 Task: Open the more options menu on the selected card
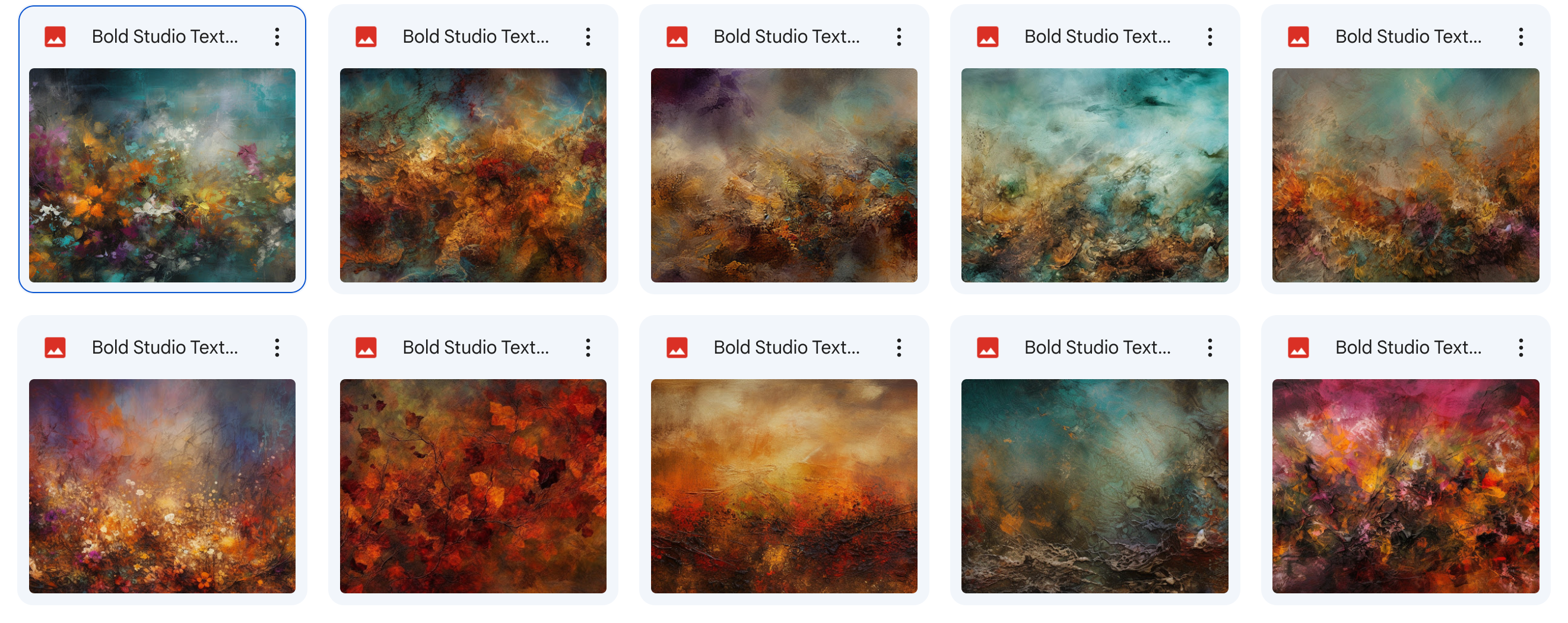tap(277, 37)
